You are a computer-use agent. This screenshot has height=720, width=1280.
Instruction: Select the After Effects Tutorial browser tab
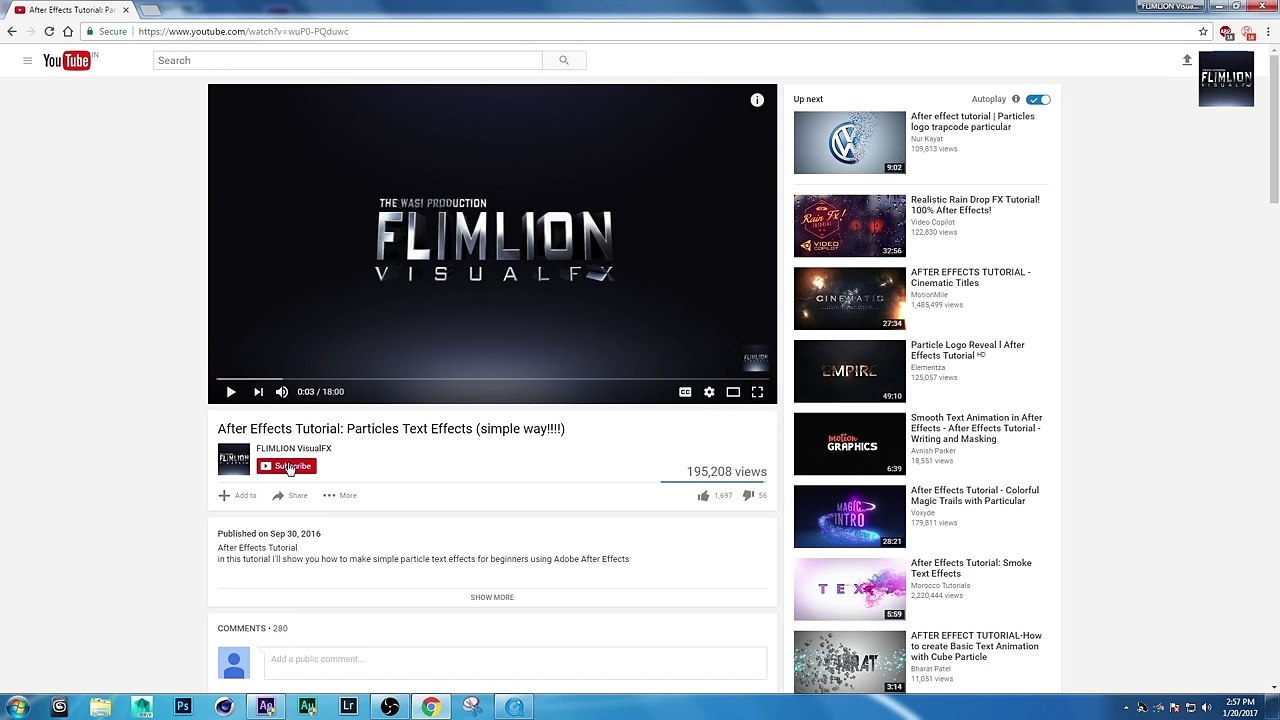(70, 10)
